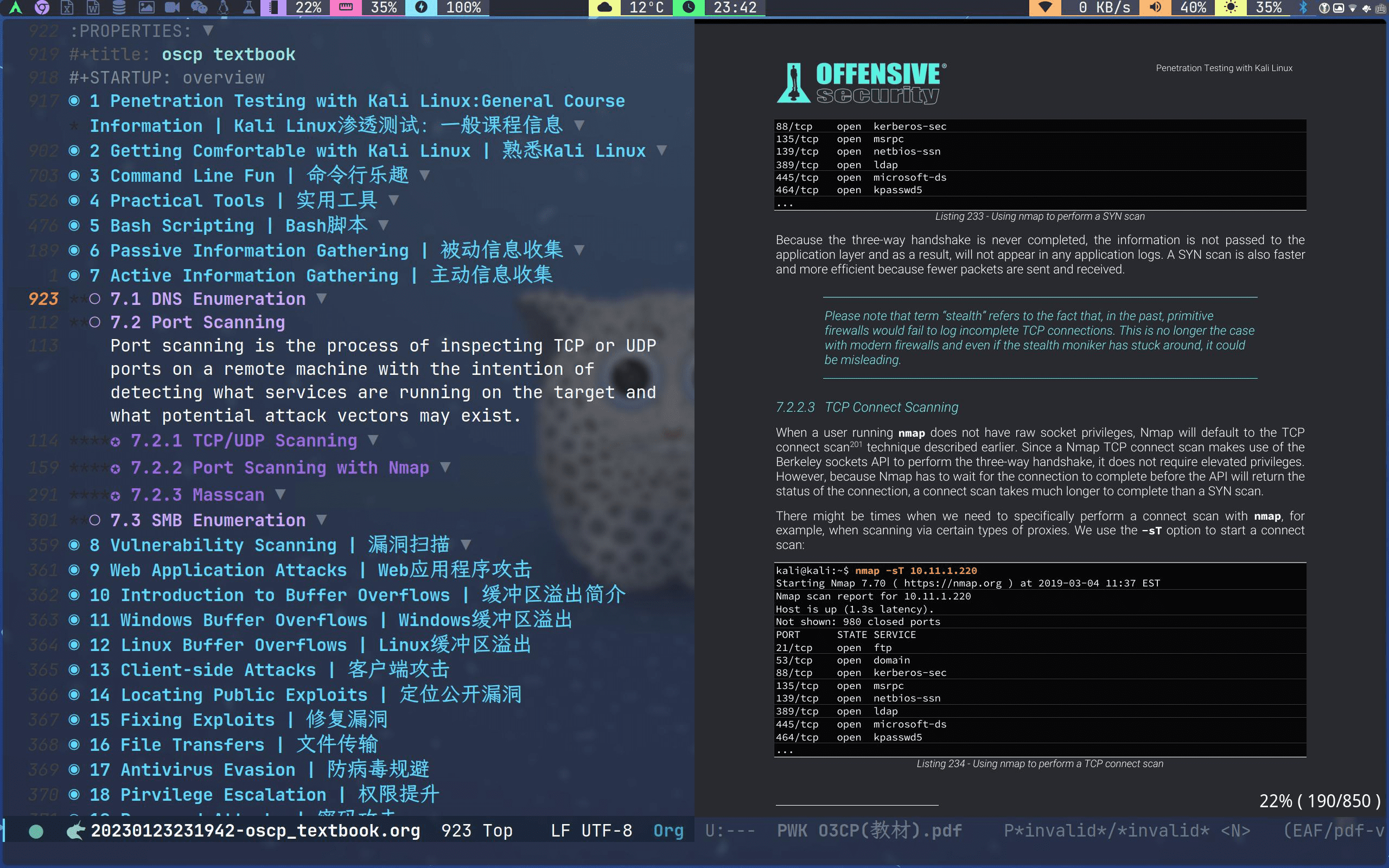Click the Listing 234 caption in the PDF

(1040, 763)
